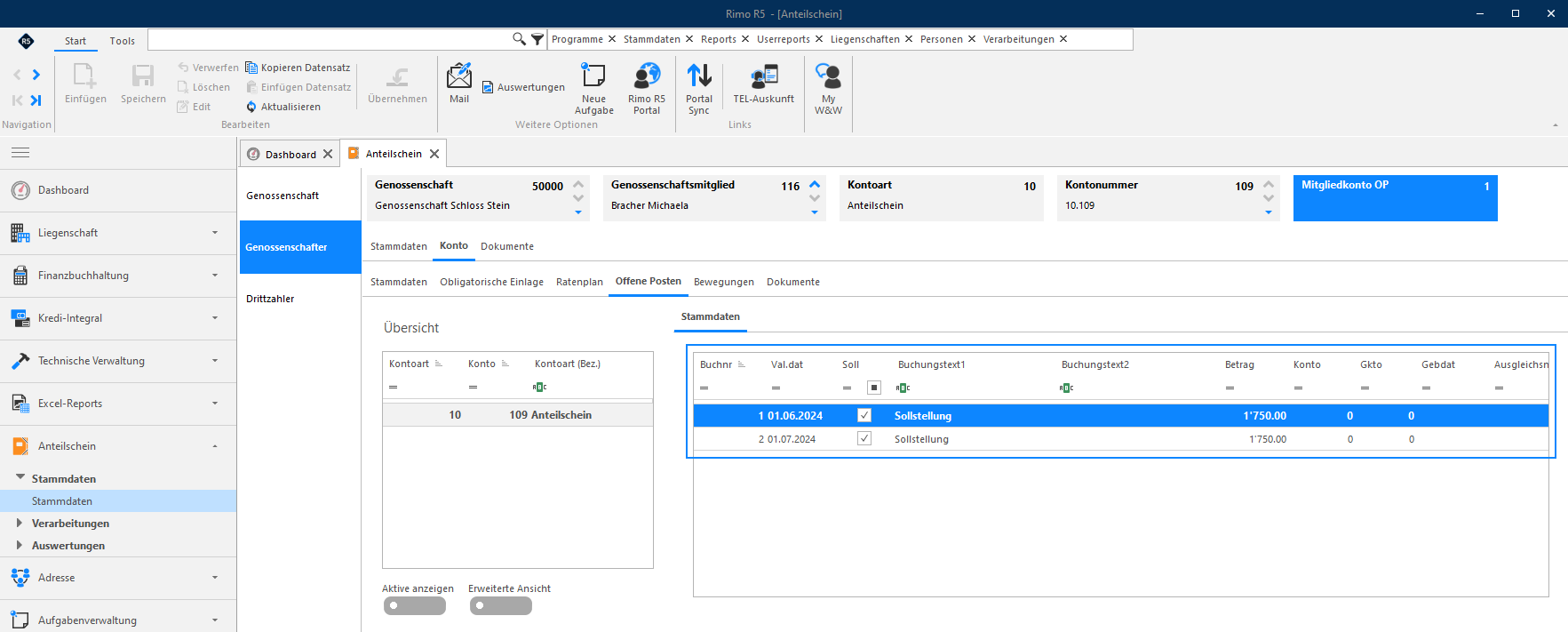Open TEL-Auskunft lookup
1568x632 pixels.
tap(763, 84)
